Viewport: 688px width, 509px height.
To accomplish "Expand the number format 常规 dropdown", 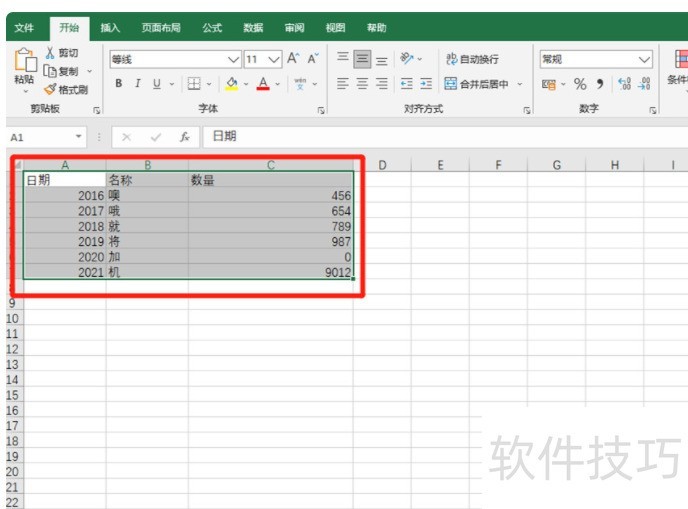I will (x=644, y=59).
